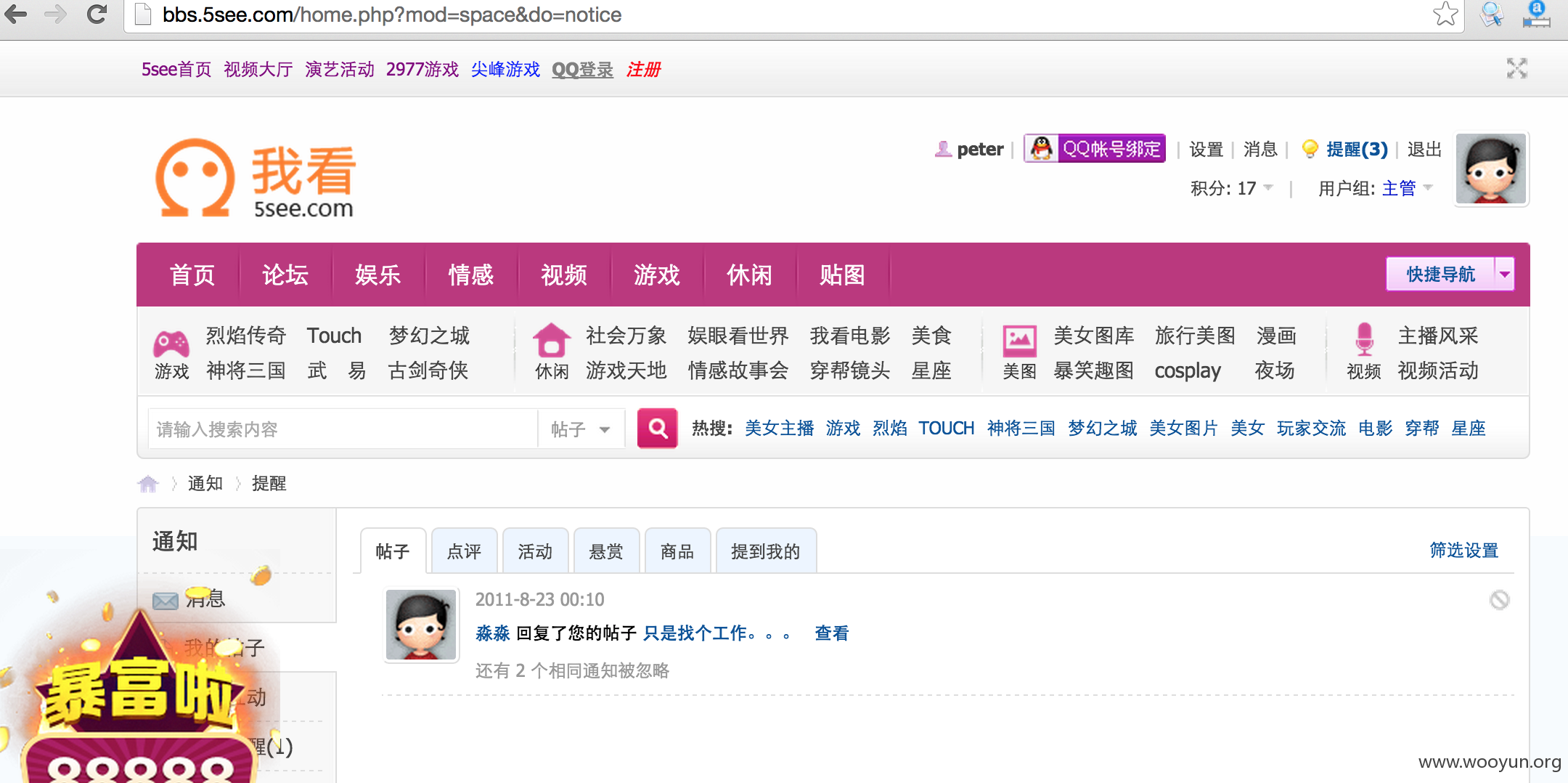Click the 筛选设置 link
Screen dimensions: 1568x783
pyautogui.click(x=1464, y=551)
